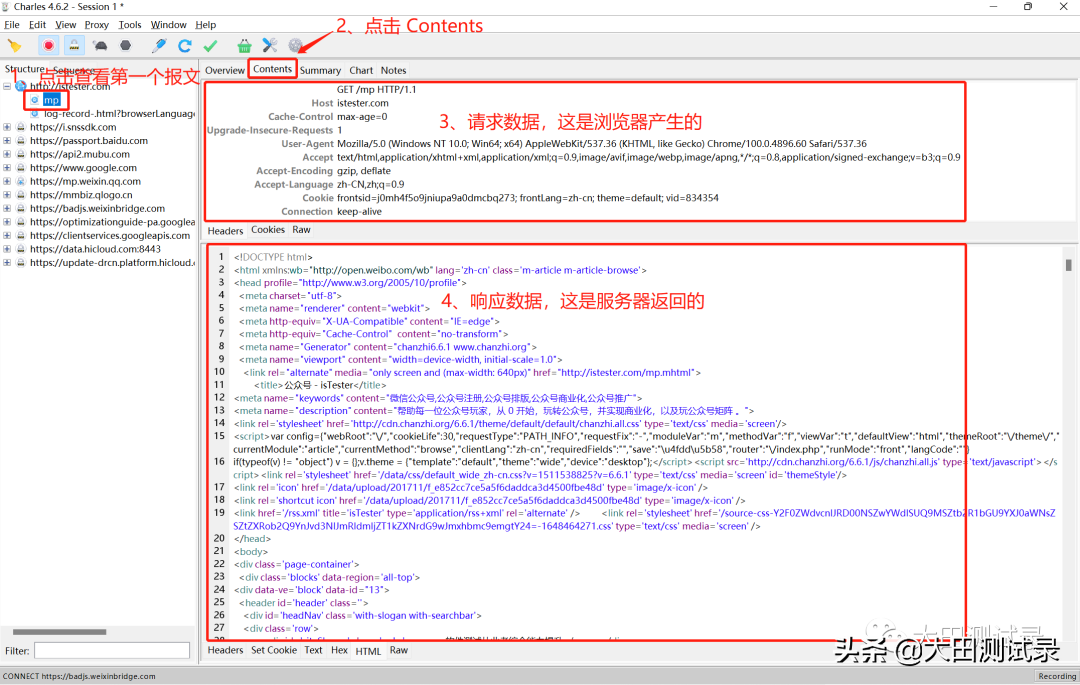This screenshot has width=1080, height=685.
Task: Open the Proxy menu
Action: point(97,25)
